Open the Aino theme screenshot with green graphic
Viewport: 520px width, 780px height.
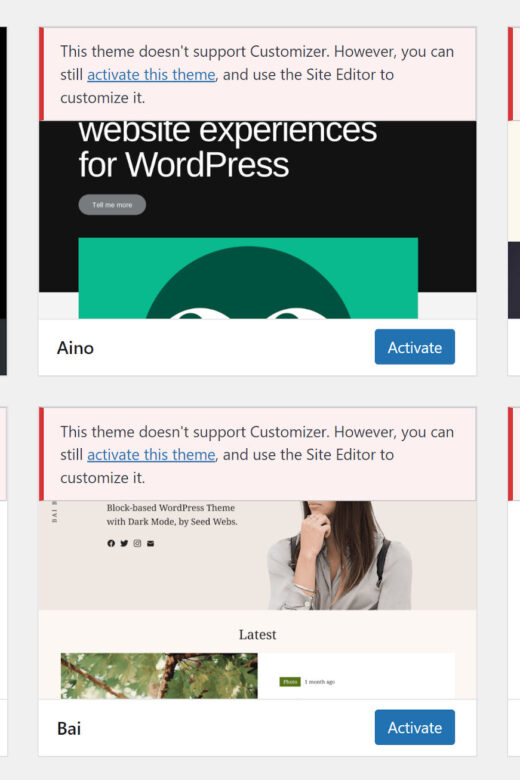pyautogui.click(x=248, y=278)
